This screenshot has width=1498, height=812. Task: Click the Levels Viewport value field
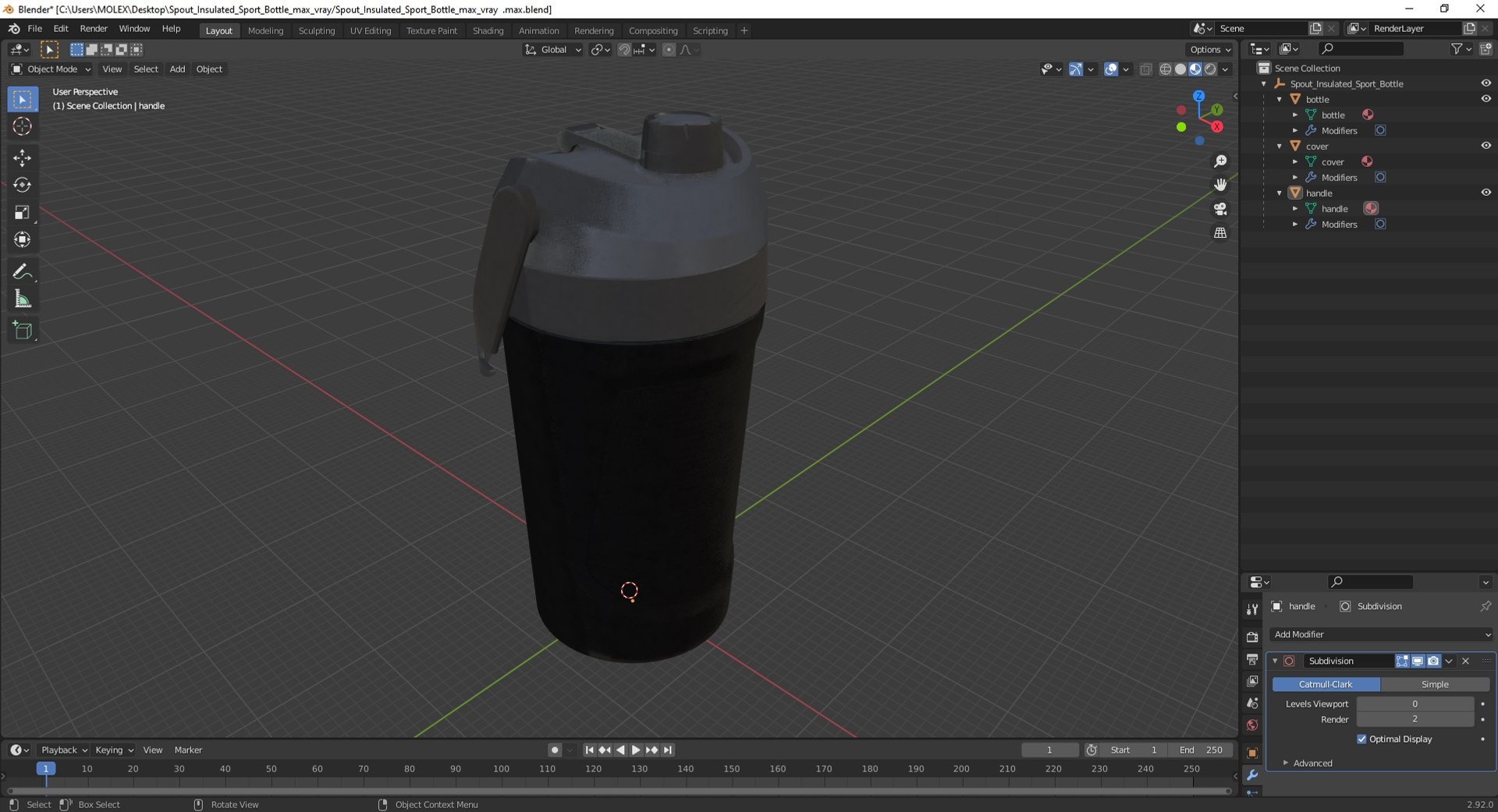pos(1415,704)
